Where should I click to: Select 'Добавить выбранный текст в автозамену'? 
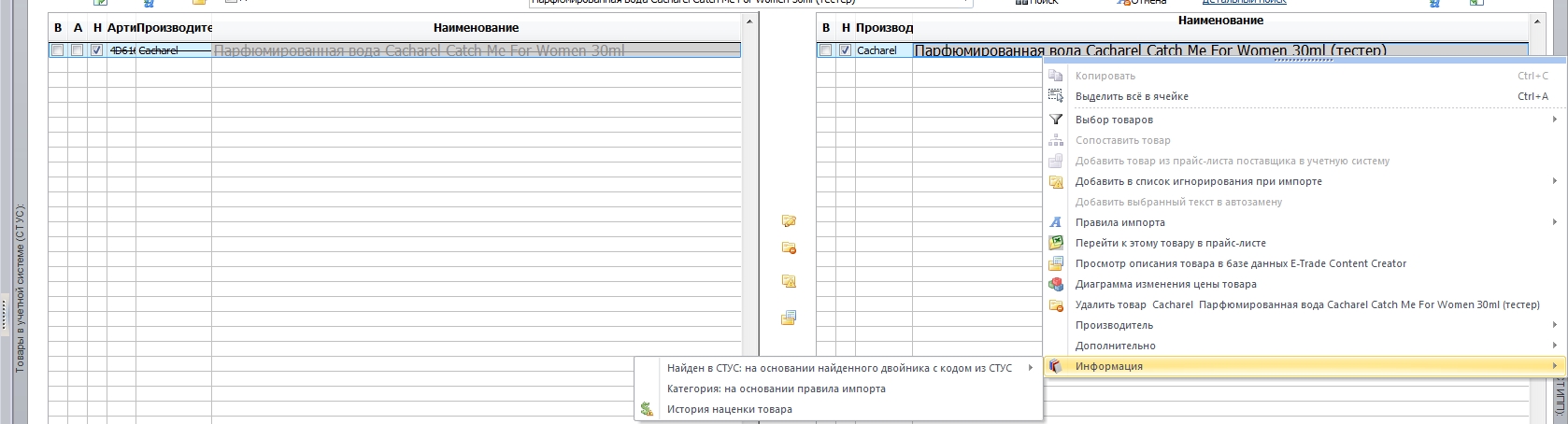1178,202
